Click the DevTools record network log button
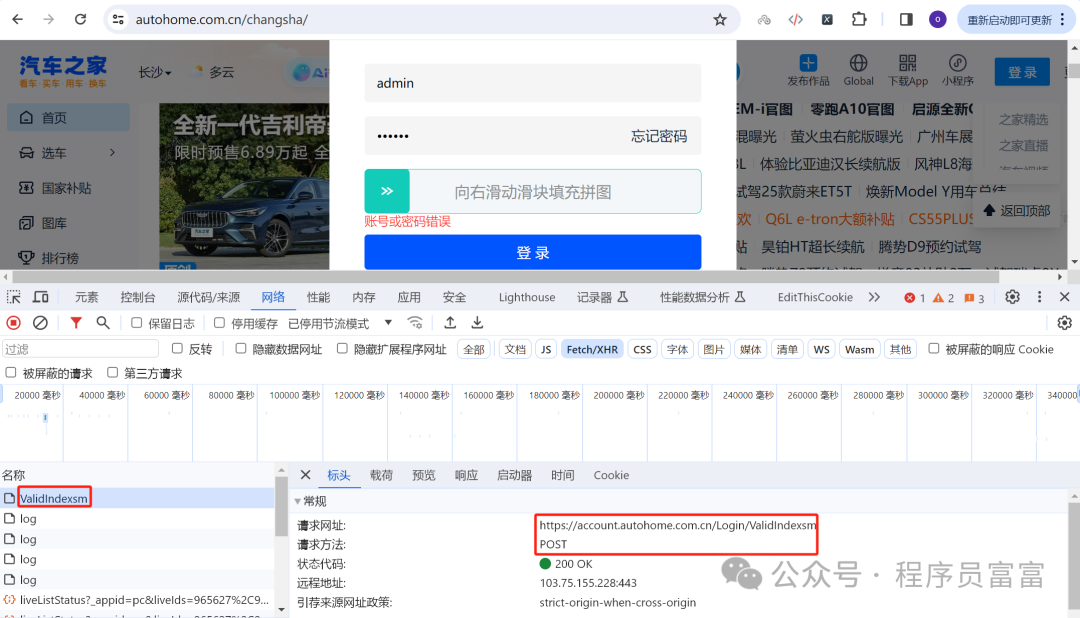This screenshot has width=1080, height=618. [x=13, y=322]
